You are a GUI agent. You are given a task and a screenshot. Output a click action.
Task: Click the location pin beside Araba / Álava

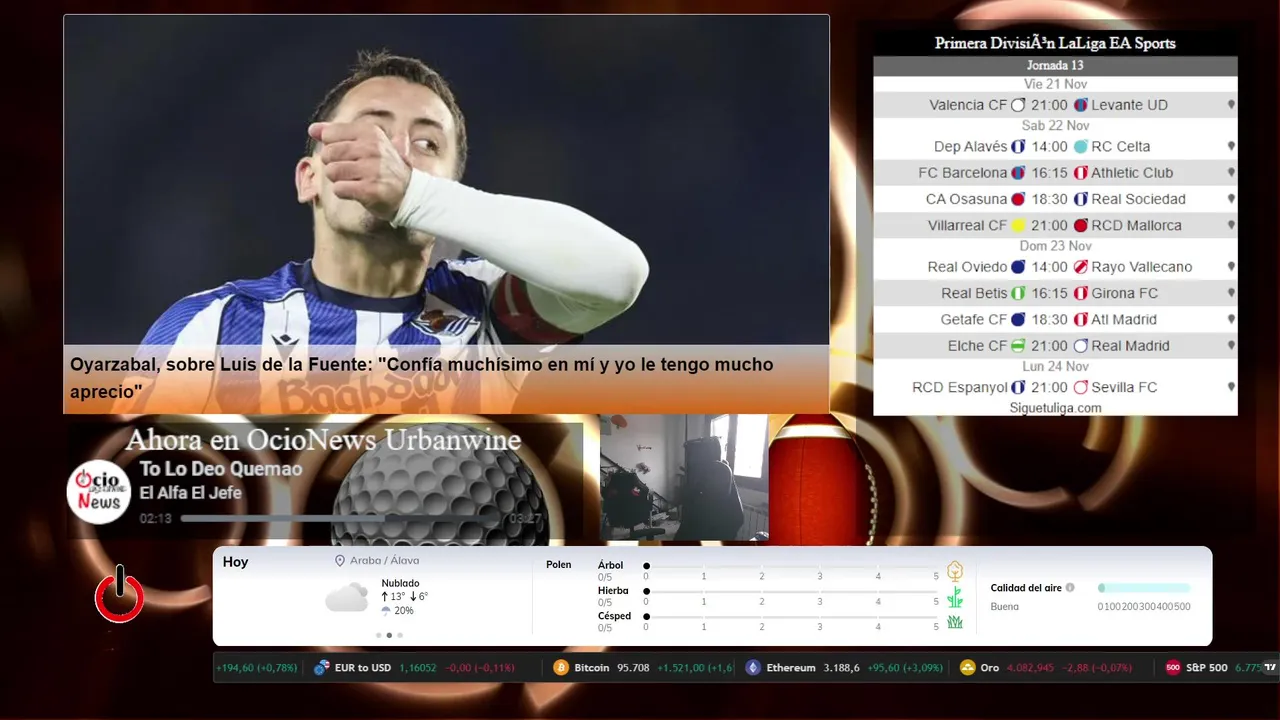click(x=340, y=561)
